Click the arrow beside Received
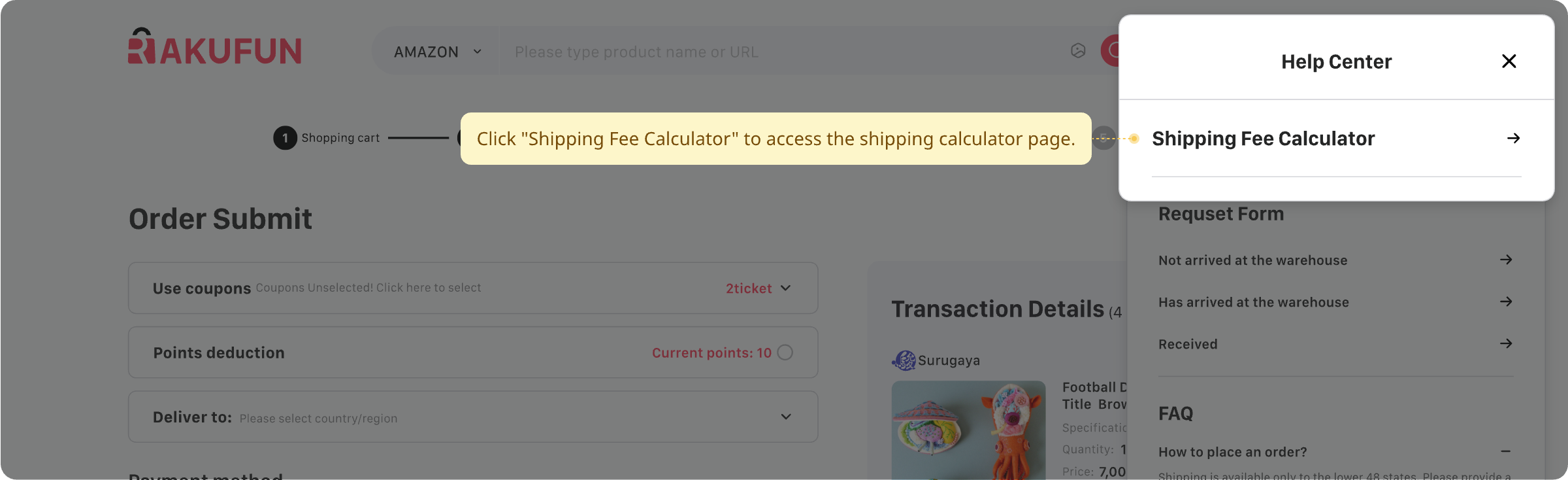Viewport: 1568px width, 480px height. point(1506,343)
